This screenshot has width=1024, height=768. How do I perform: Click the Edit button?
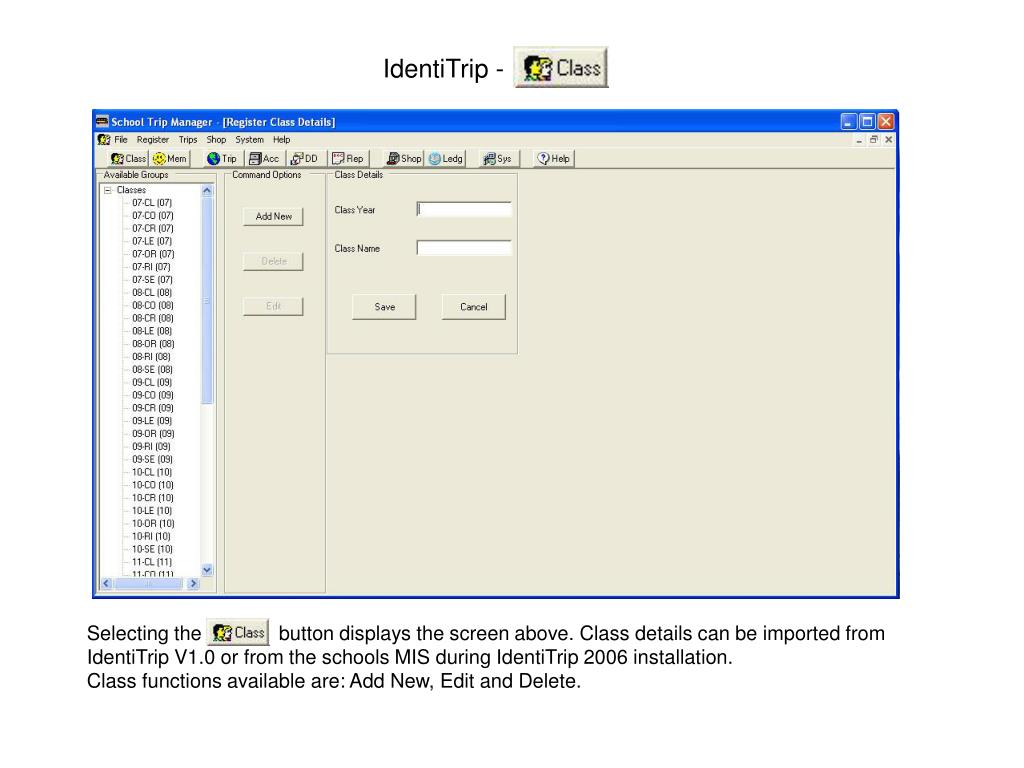pyautogui.click(x=274, y=306)
